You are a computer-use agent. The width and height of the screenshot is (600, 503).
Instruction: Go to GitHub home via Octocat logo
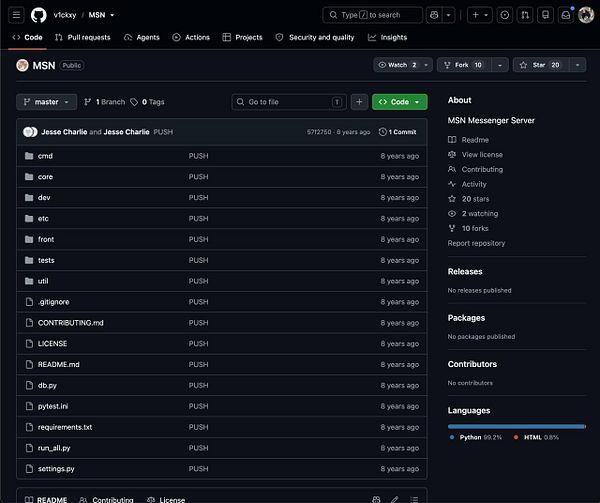[x=39, y=15]
